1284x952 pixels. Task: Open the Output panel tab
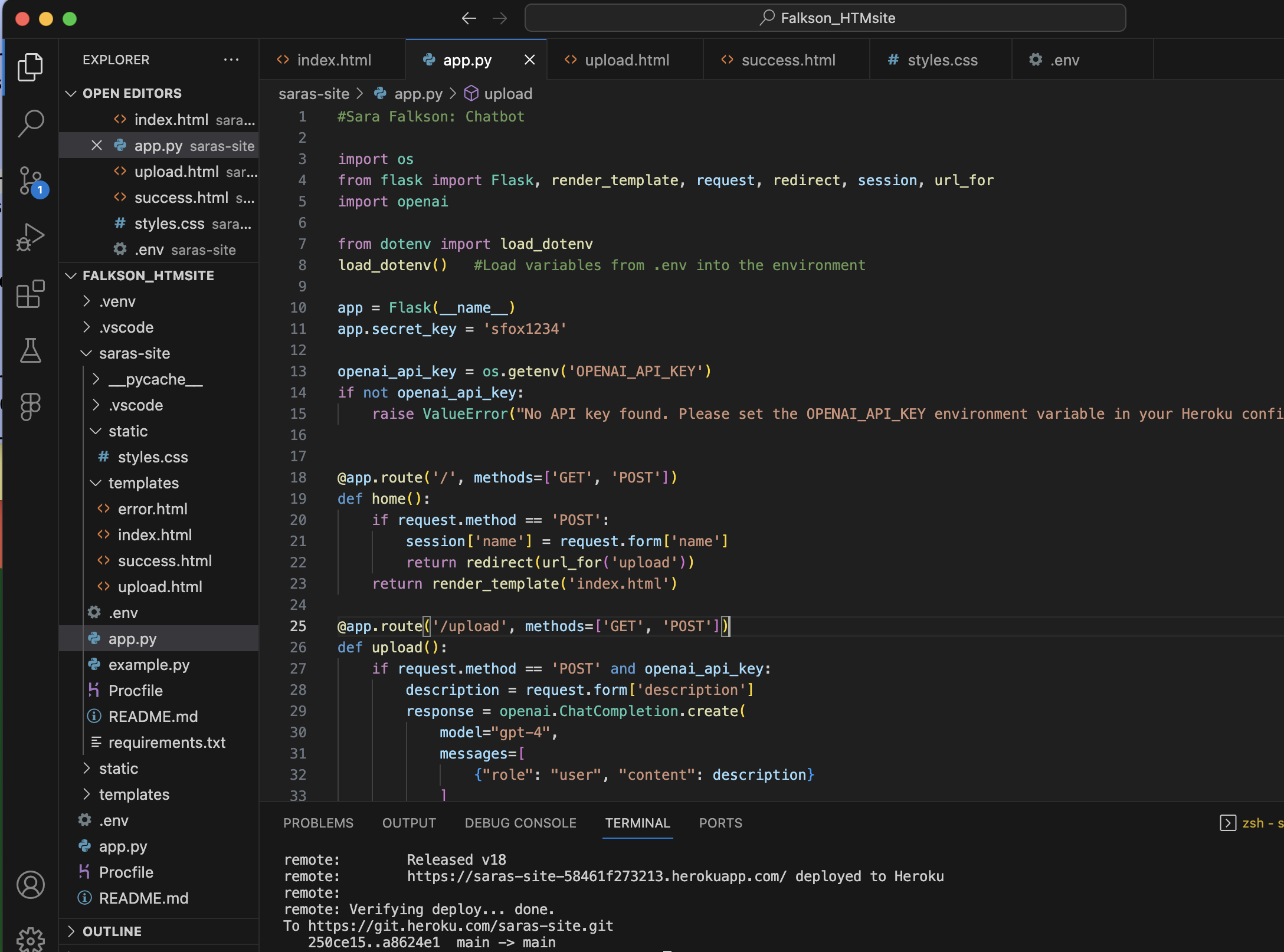pos(409,823)
